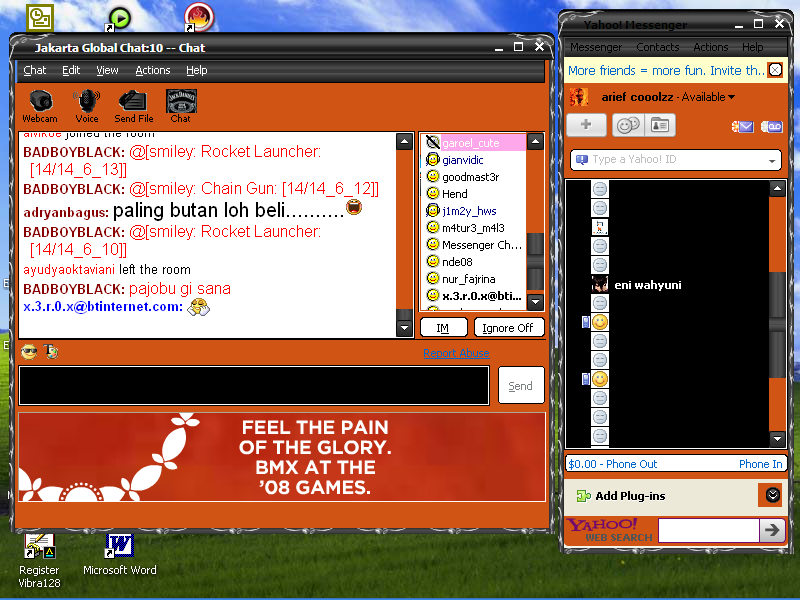Select user j1m2y_hws in the room list

[x=469, y=211]
